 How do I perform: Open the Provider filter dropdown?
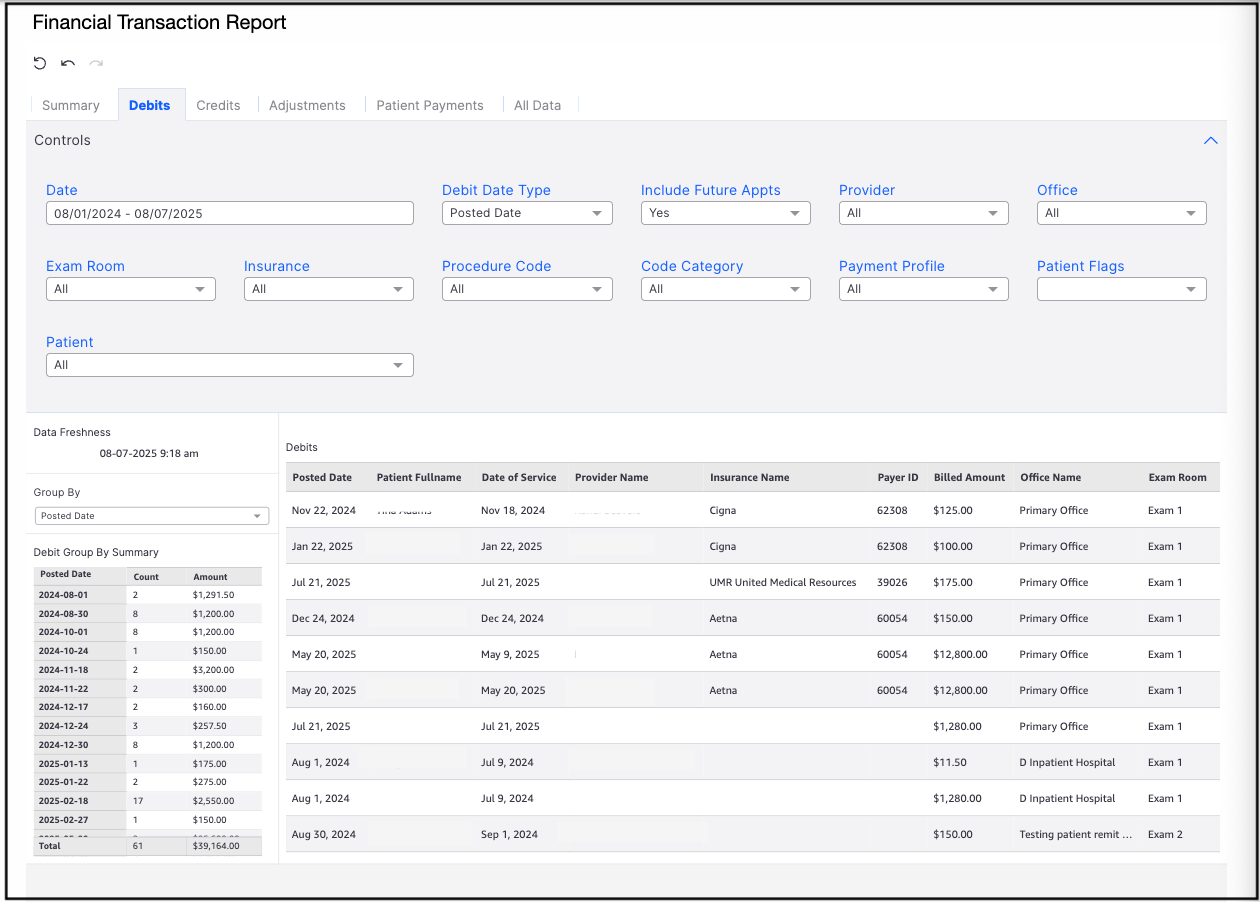923,213
